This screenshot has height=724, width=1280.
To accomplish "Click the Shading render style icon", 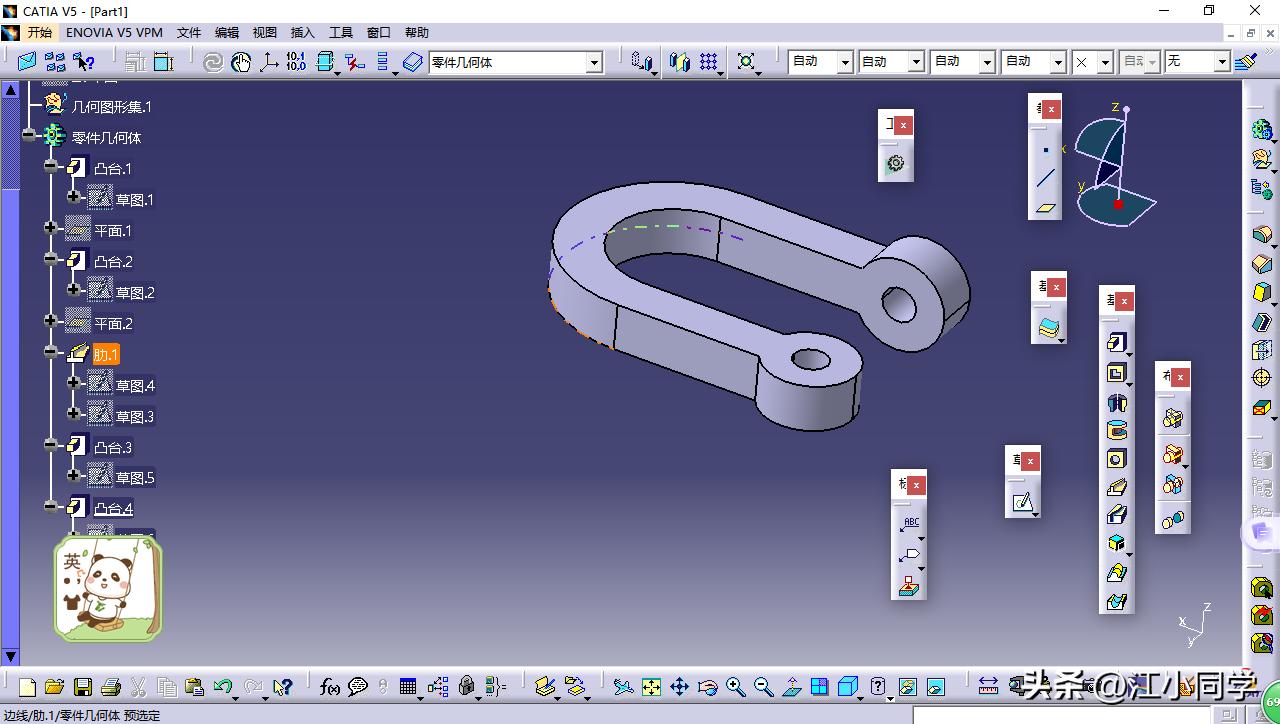I will (x=847, y=687).
